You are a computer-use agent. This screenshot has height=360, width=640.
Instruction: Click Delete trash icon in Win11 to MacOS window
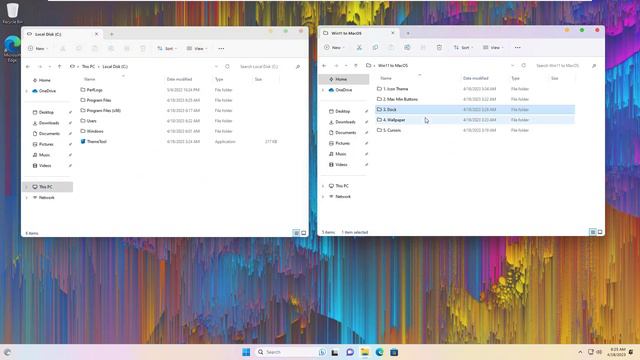(439, 48)
